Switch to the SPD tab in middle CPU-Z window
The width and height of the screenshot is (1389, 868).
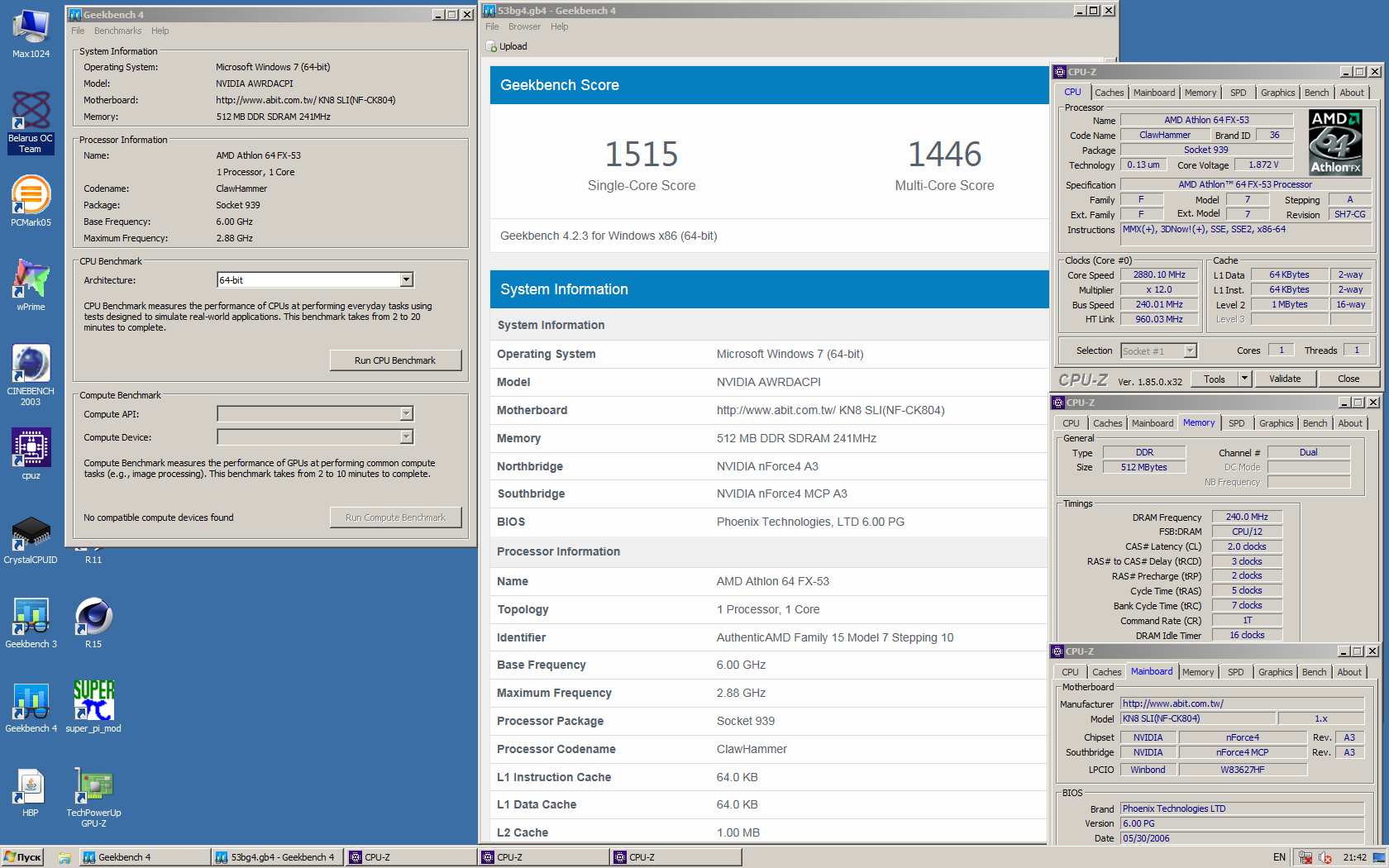(x=1236, y=423)
